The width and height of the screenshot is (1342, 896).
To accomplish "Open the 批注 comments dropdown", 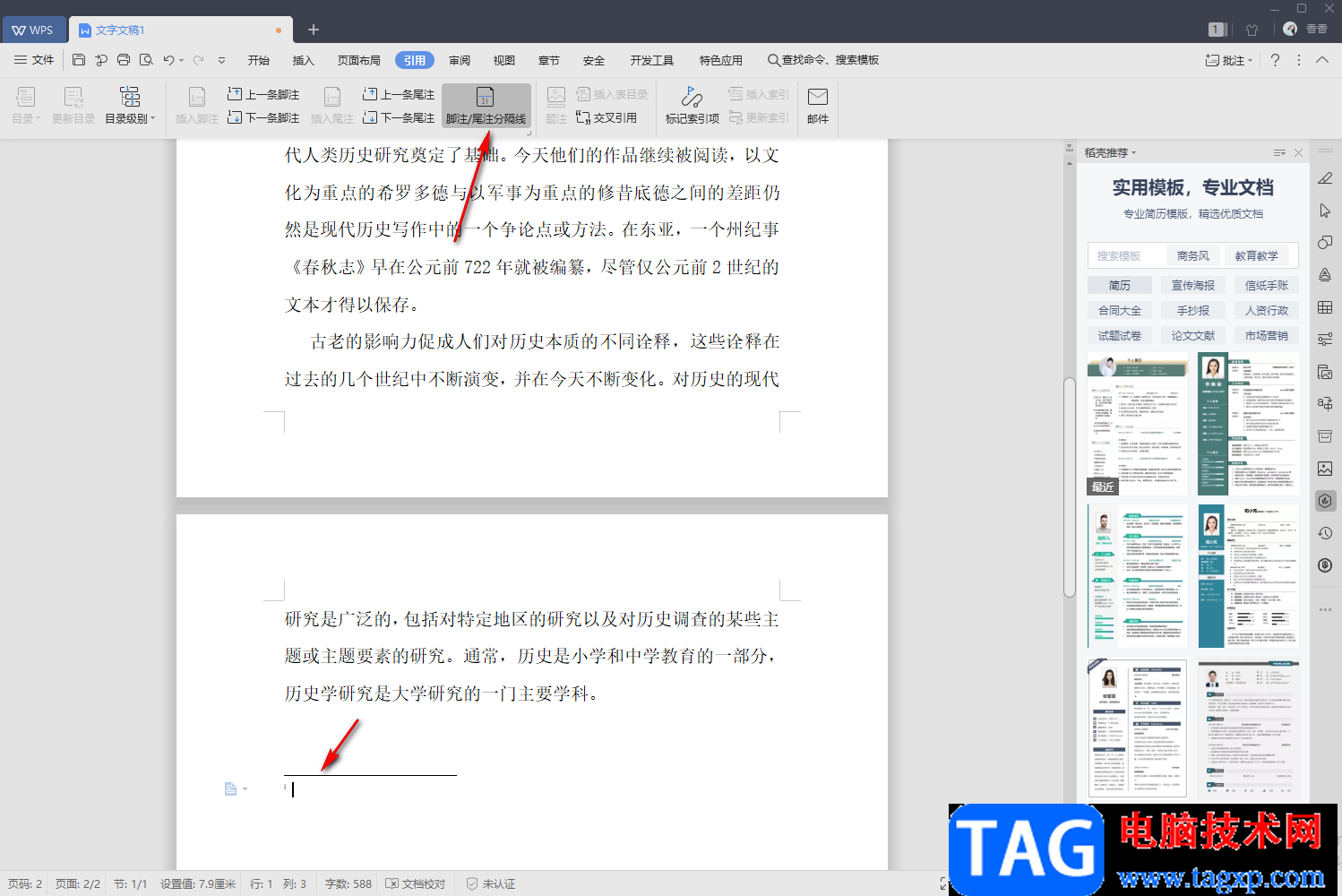I will coord(1229,60).
